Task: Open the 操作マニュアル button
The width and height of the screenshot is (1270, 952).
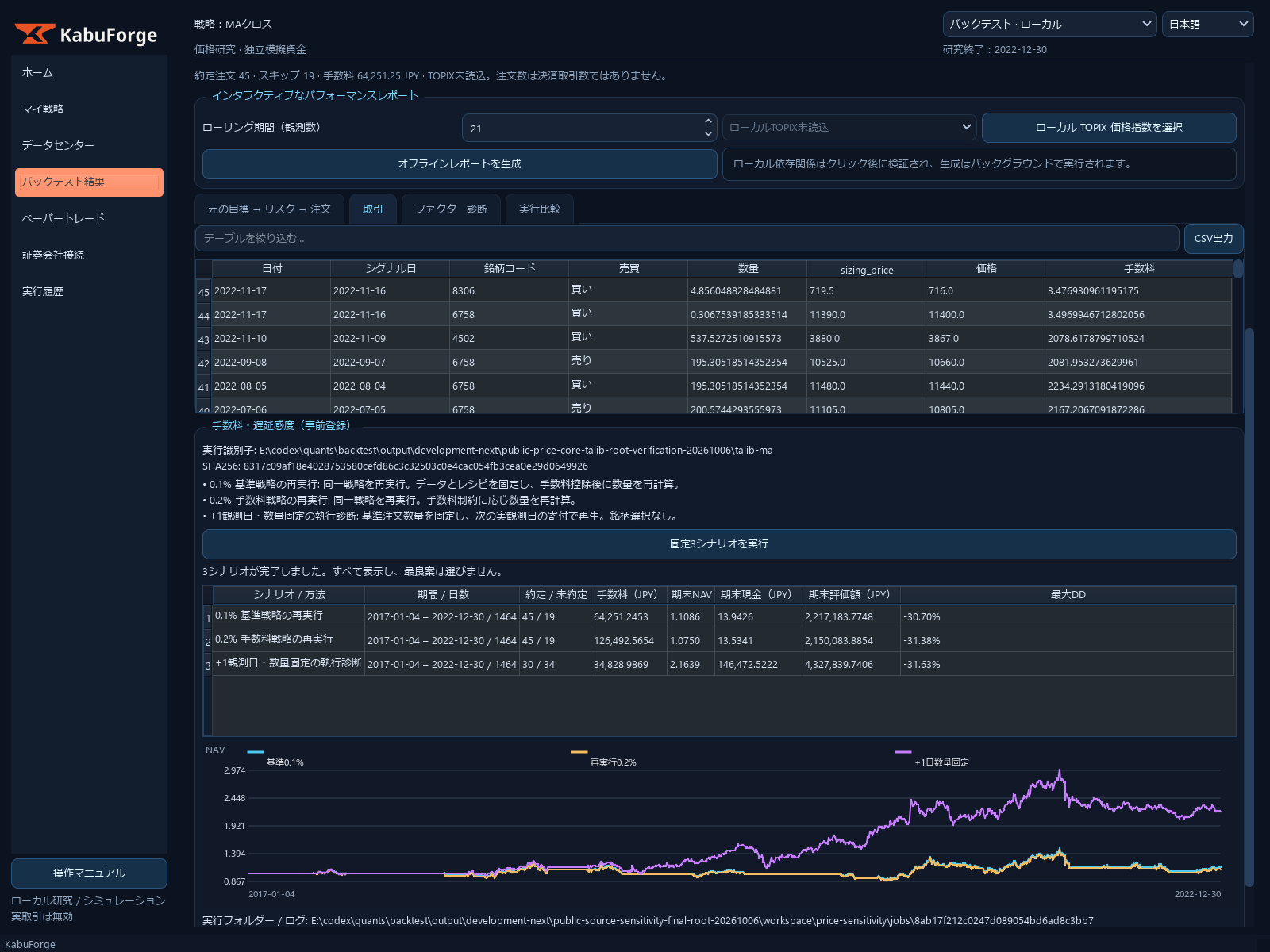Action: (89, 873)
